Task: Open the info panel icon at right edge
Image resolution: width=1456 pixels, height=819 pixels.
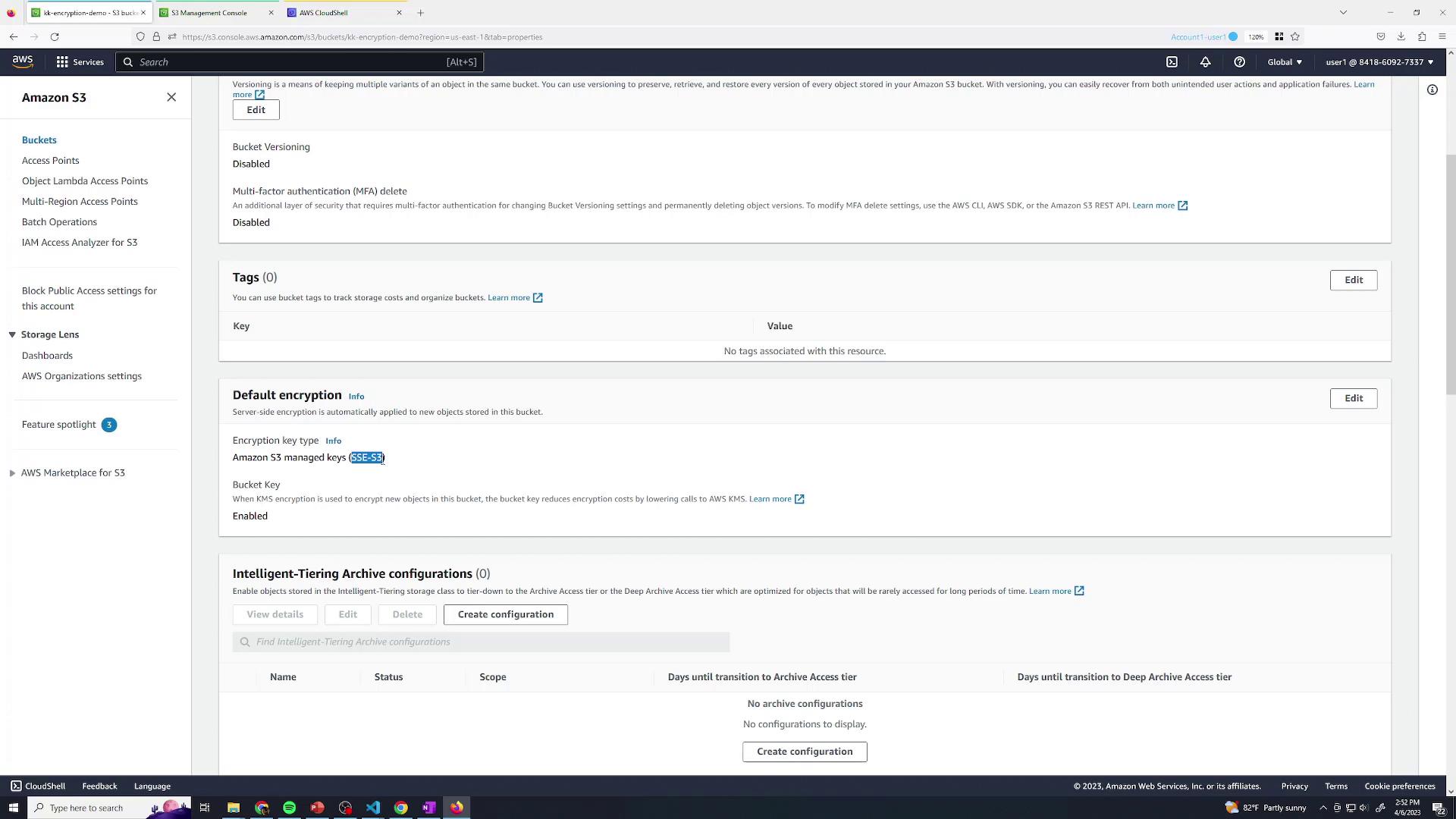Action: 1432,89
